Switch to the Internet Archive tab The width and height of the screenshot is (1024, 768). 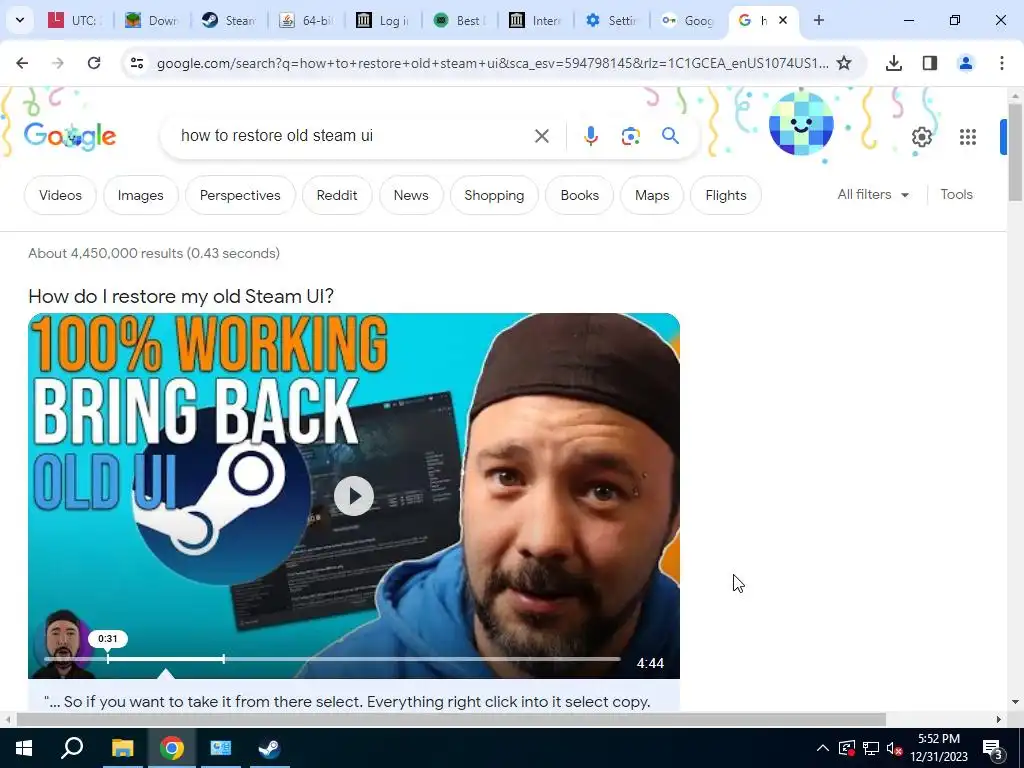pyautogui.click(x=536, y=20)
